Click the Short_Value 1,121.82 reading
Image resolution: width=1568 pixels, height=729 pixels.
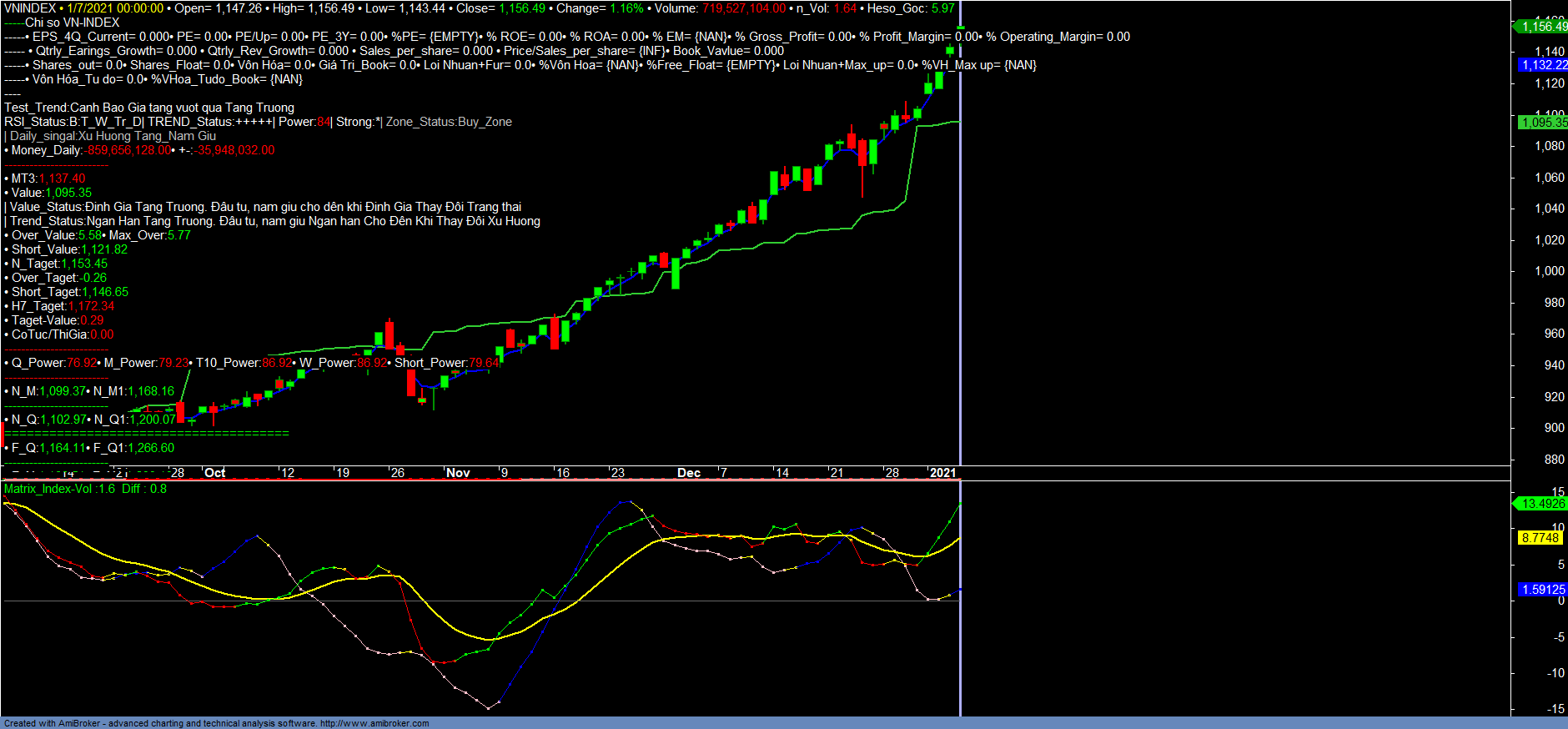[x=103, y=249]
